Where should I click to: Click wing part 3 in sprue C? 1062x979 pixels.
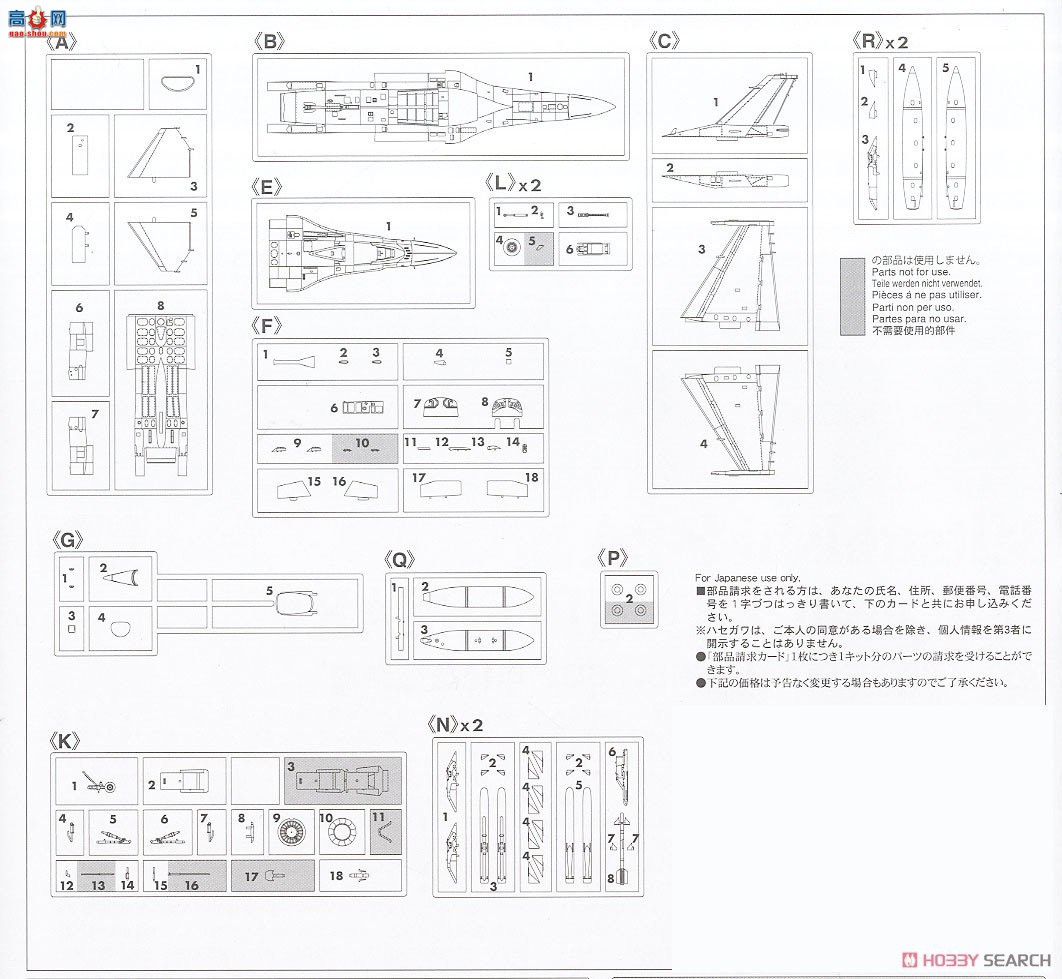729,275
